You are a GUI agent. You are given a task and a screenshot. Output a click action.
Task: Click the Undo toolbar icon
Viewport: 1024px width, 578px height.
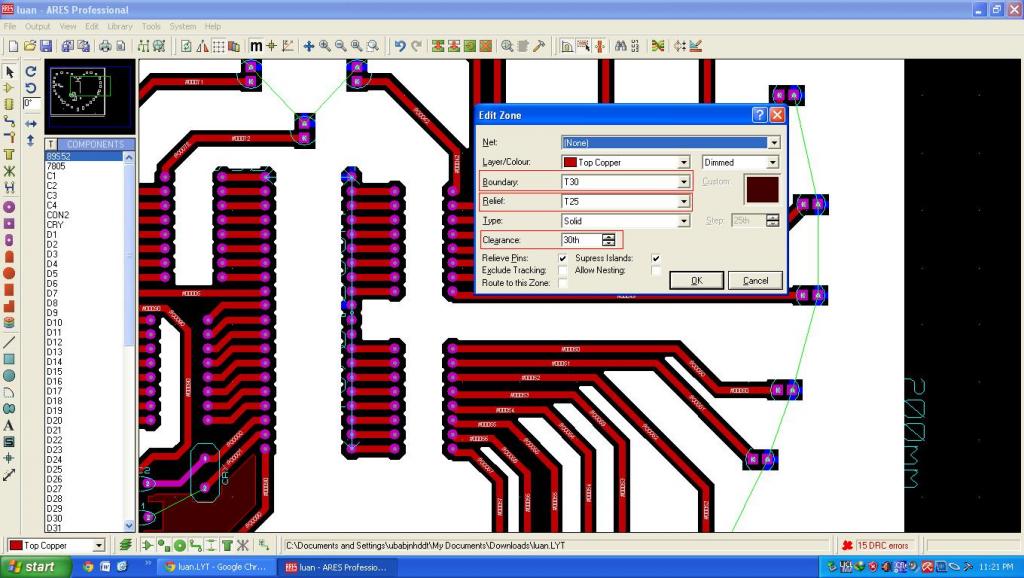tap(400, 46)
